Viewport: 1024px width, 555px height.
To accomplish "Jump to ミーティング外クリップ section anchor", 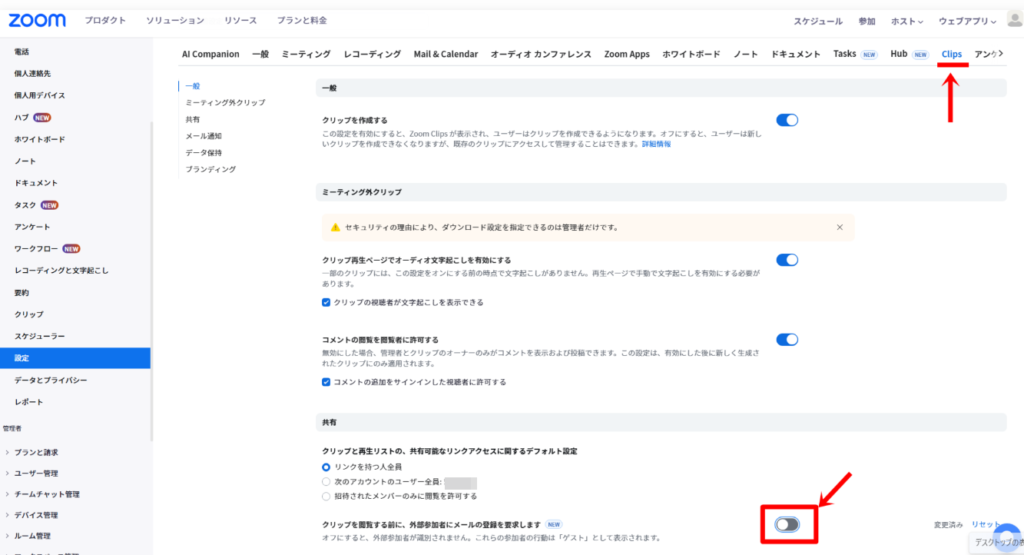I will [x=225, y=103].
